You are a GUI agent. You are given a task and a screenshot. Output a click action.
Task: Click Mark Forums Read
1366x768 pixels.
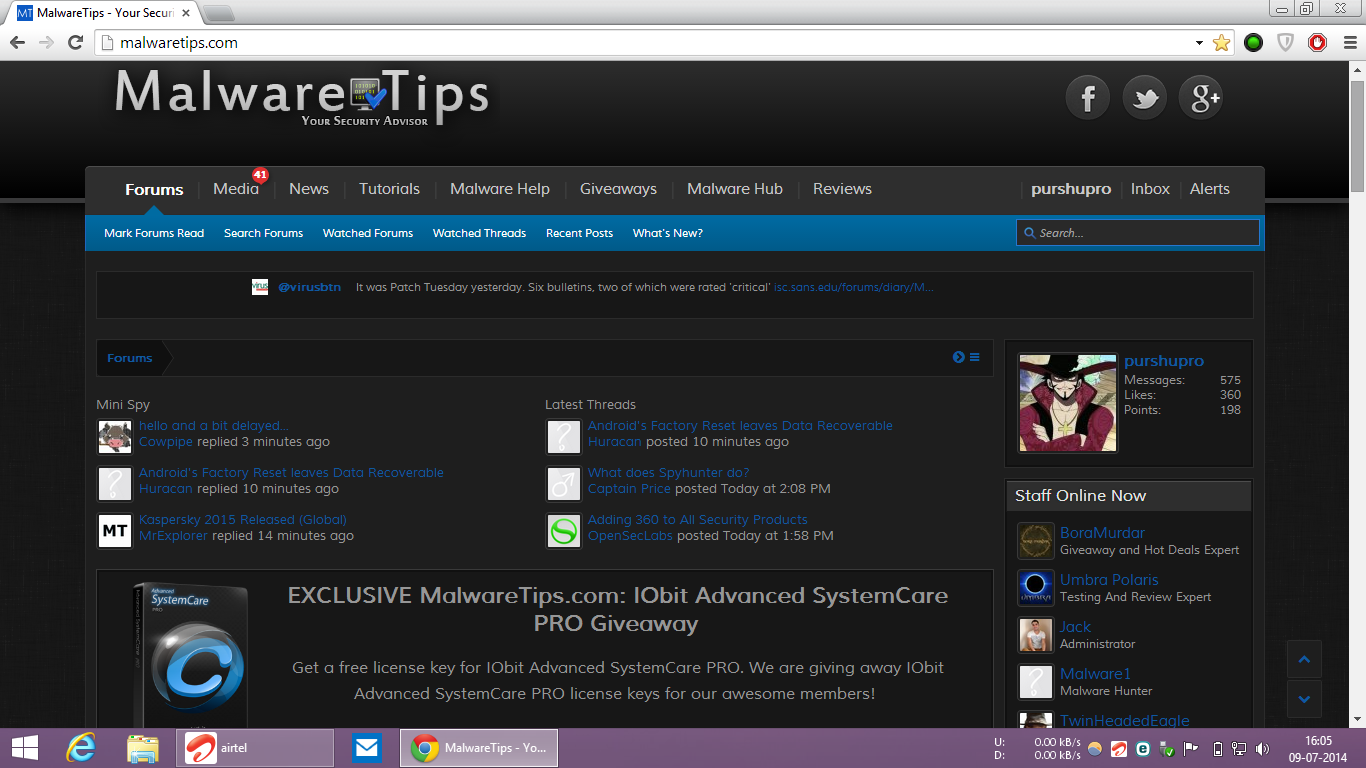tap(154, 233)
